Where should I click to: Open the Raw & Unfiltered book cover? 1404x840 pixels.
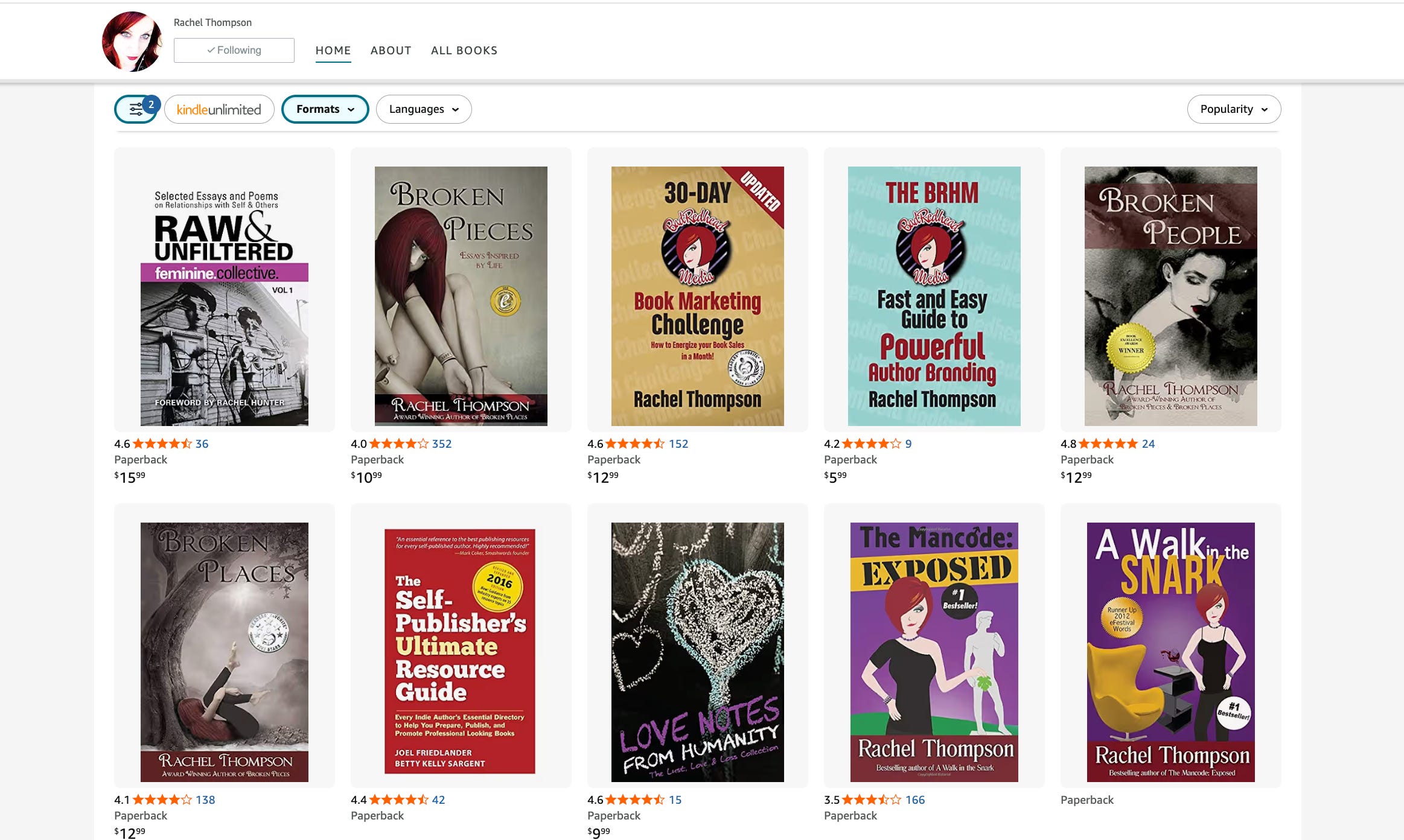point(225,296)
